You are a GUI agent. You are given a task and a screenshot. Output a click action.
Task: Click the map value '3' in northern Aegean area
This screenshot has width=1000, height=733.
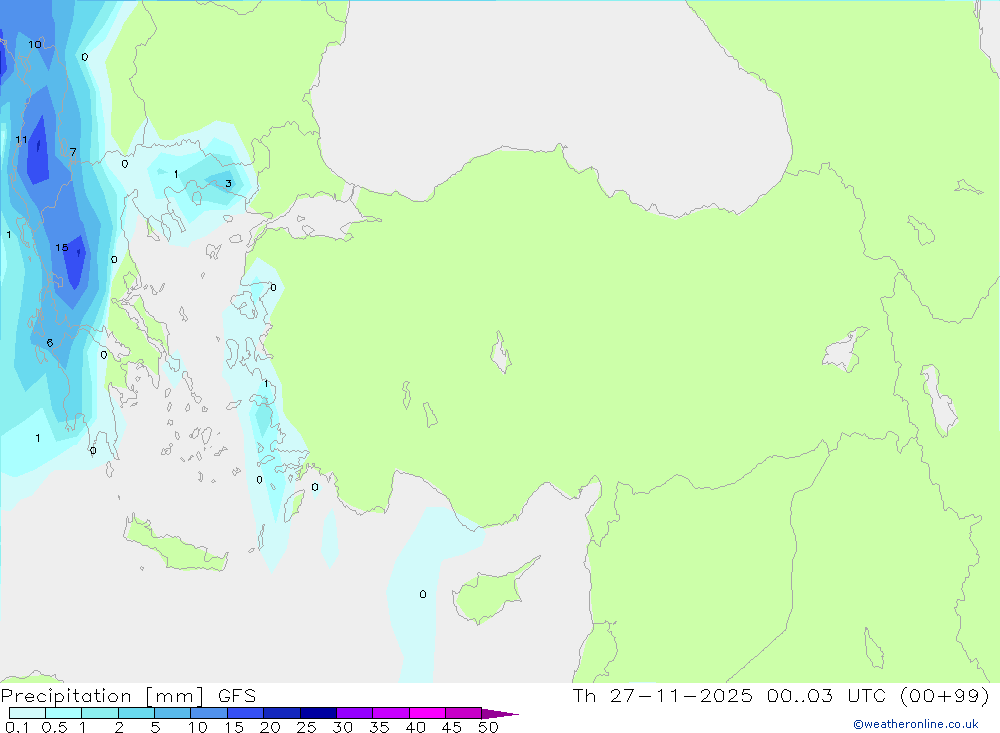(x=228, y=184)
